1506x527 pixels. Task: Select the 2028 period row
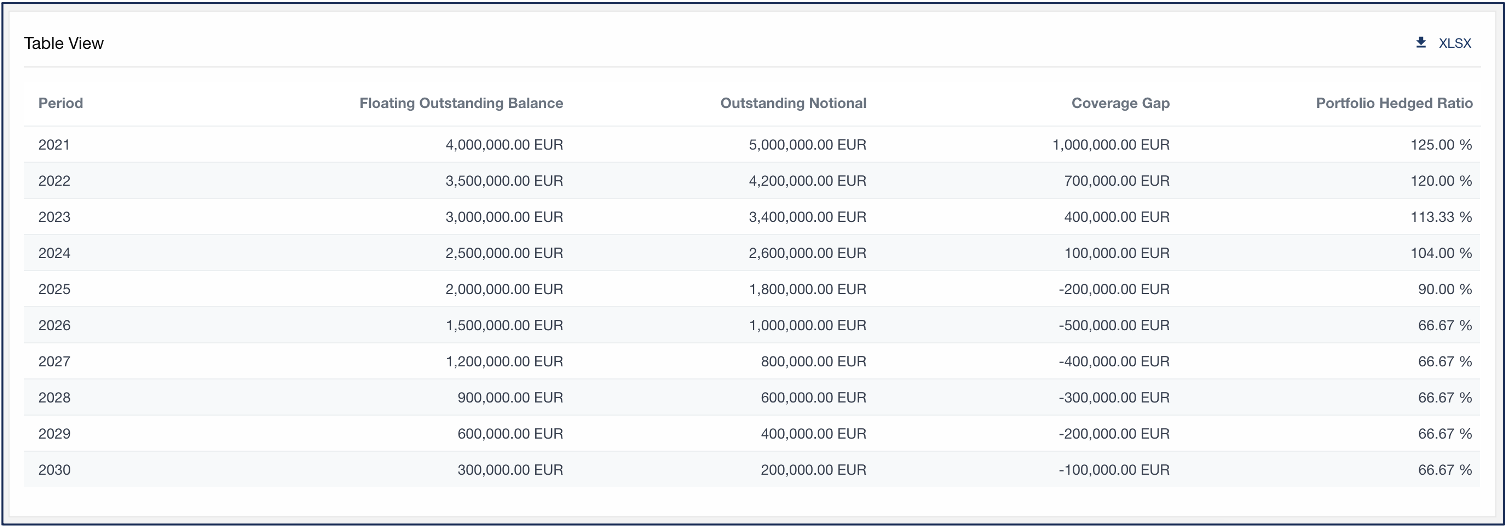pyautogui.click(x=752, y=397)
